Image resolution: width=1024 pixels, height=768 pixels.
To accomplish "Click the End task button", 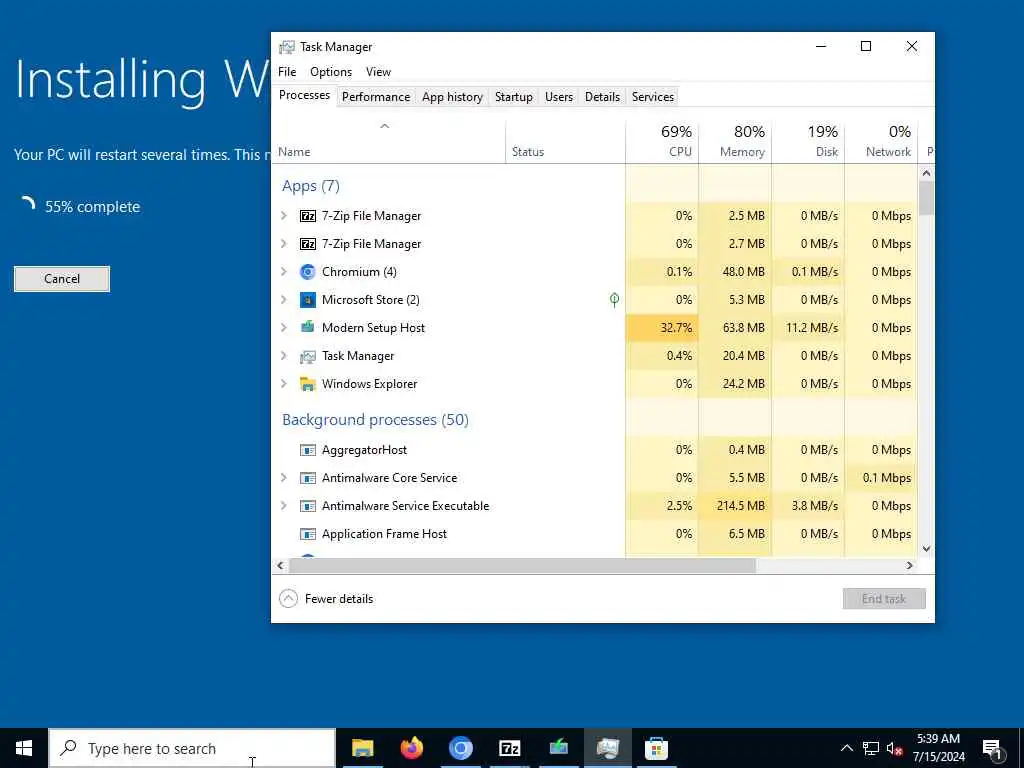I will pyautogui.click(x=884, y=599).
